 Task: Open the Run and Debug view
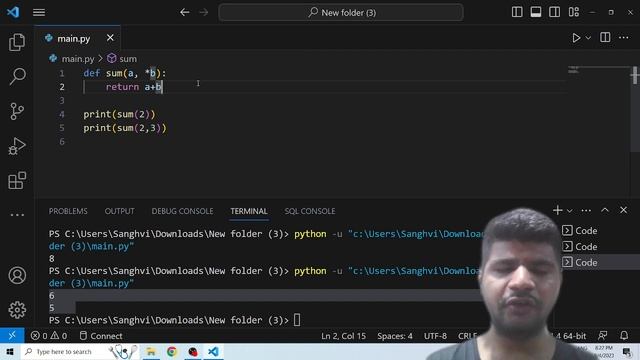coord(17,146)
